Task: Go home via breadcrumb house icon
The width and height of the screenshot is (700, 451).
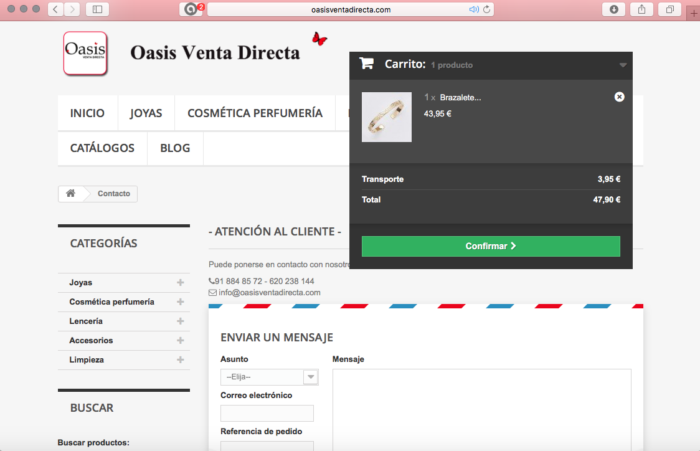Action: tap(71, 193)
